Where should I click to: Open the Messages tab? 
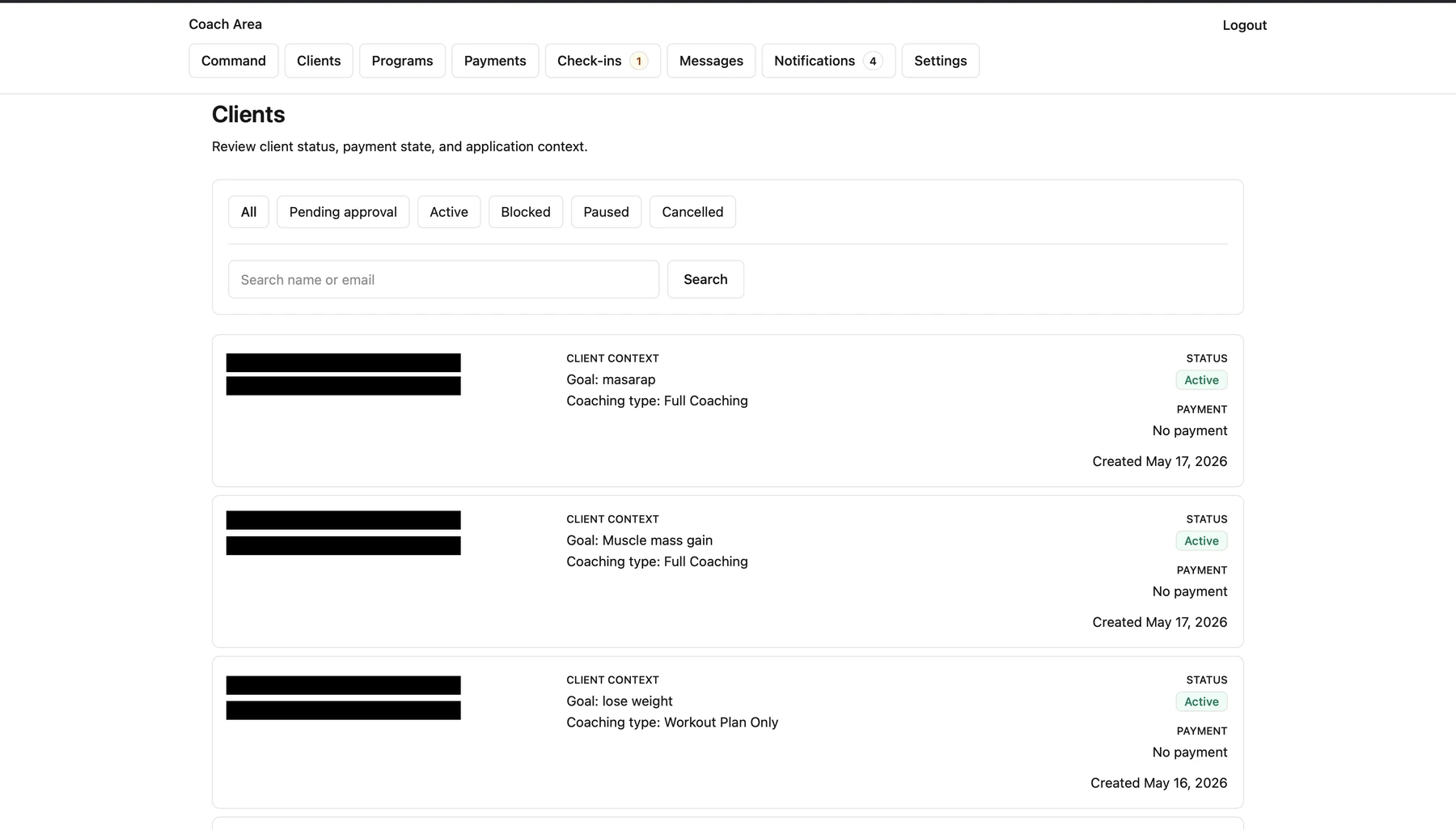coord(711,61)
